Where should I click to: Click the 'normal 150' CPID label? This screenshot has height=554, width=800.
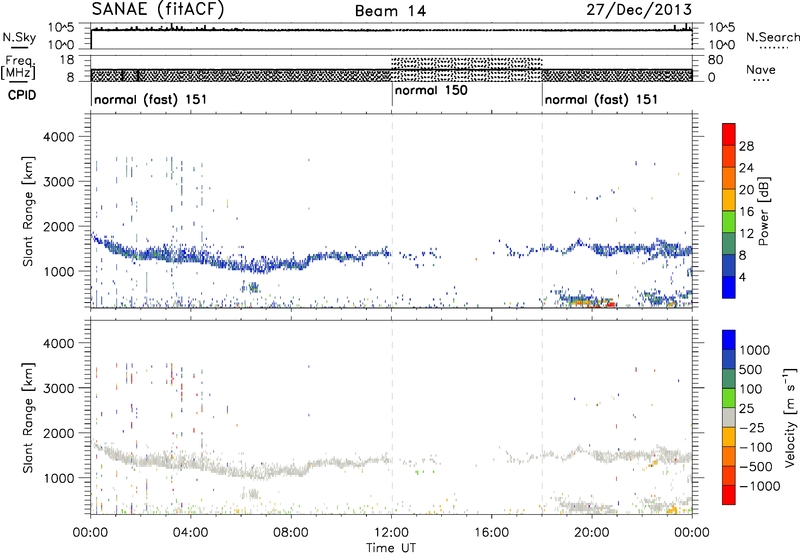click(431, 91)
